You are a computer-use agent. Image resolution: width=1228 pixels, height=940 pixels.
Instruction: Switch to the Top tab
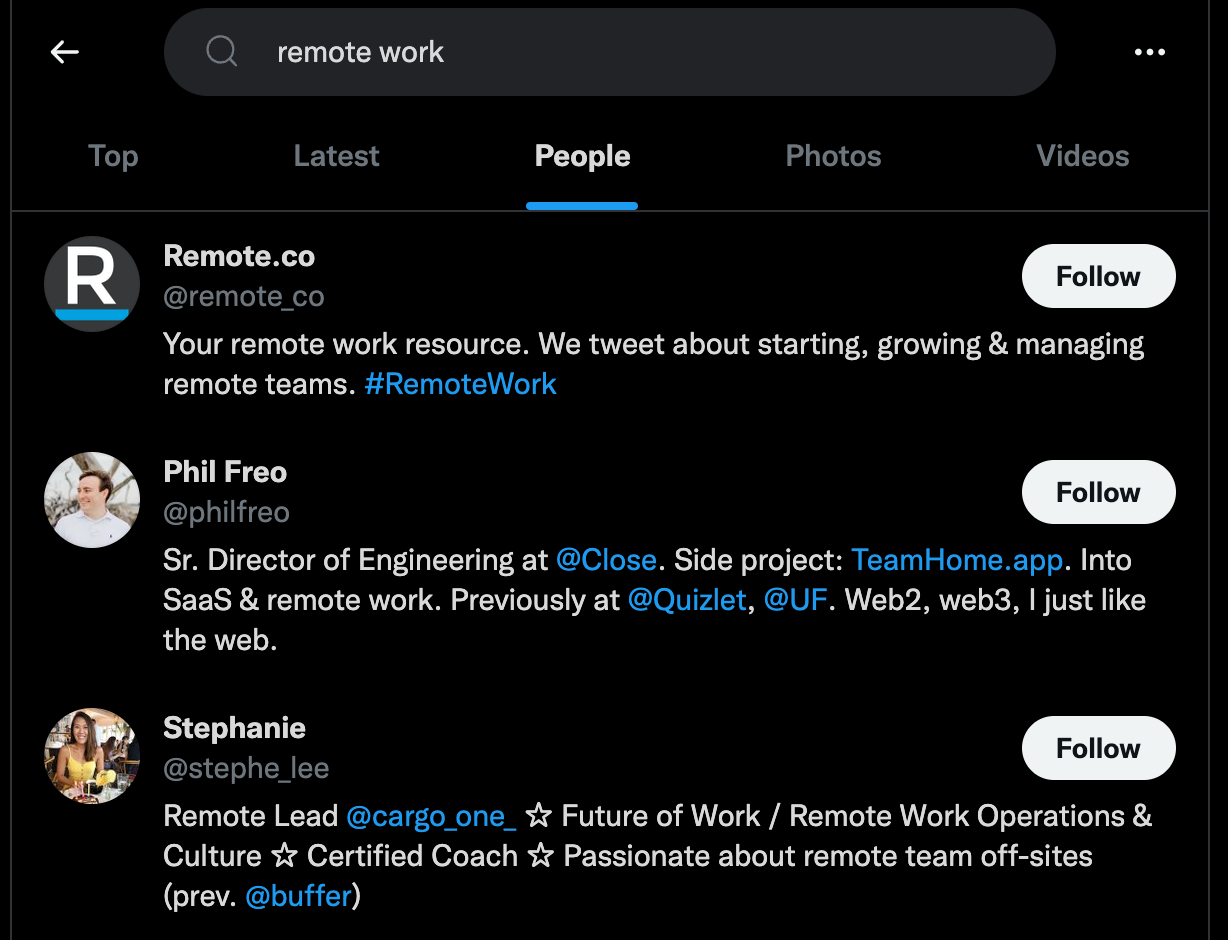113,156
